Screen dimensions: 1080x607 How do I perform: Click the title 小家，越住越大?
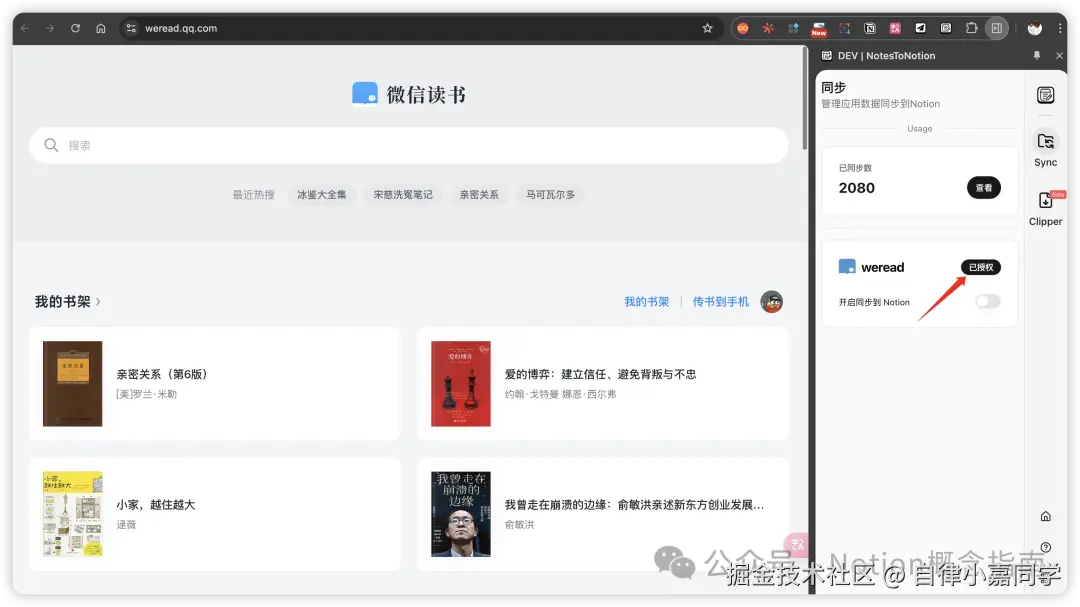(156, 504)
